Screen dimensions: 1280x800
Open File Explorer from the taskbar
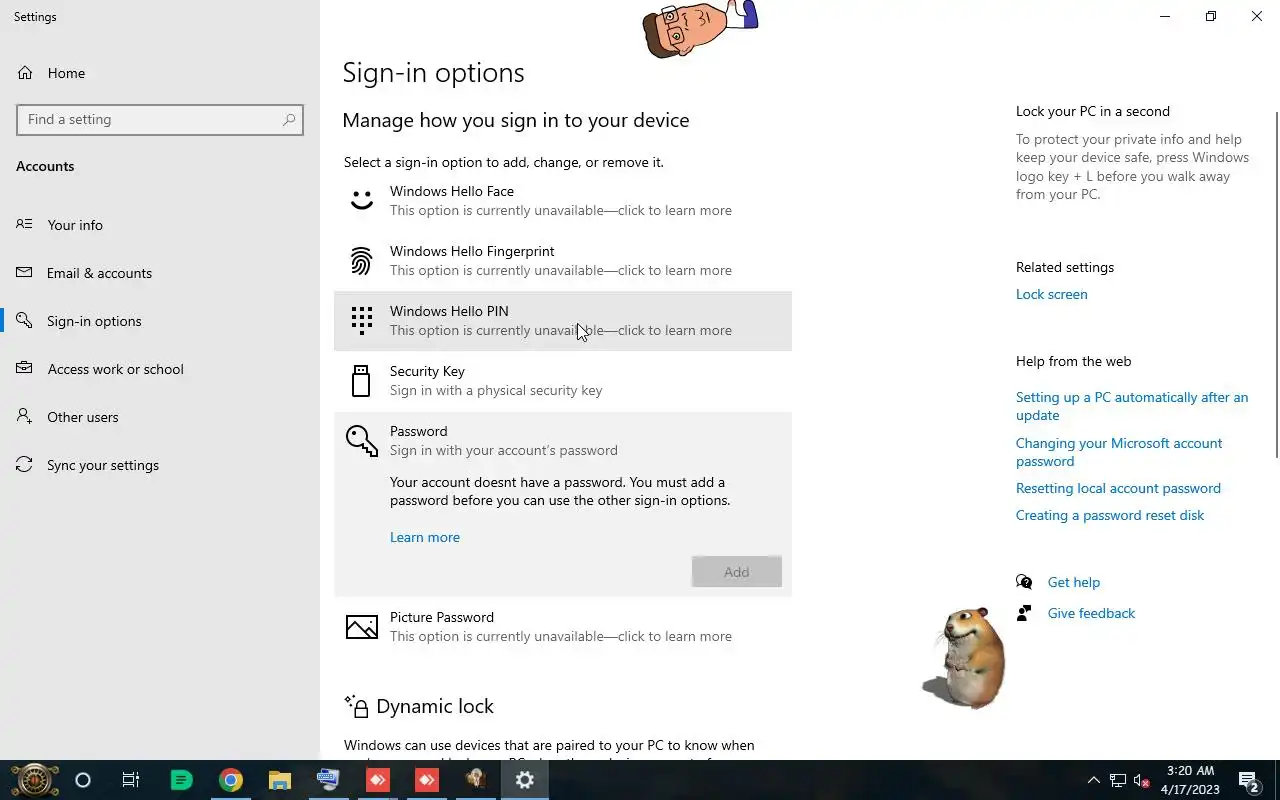pyautogui.click(x=280, y=780)
